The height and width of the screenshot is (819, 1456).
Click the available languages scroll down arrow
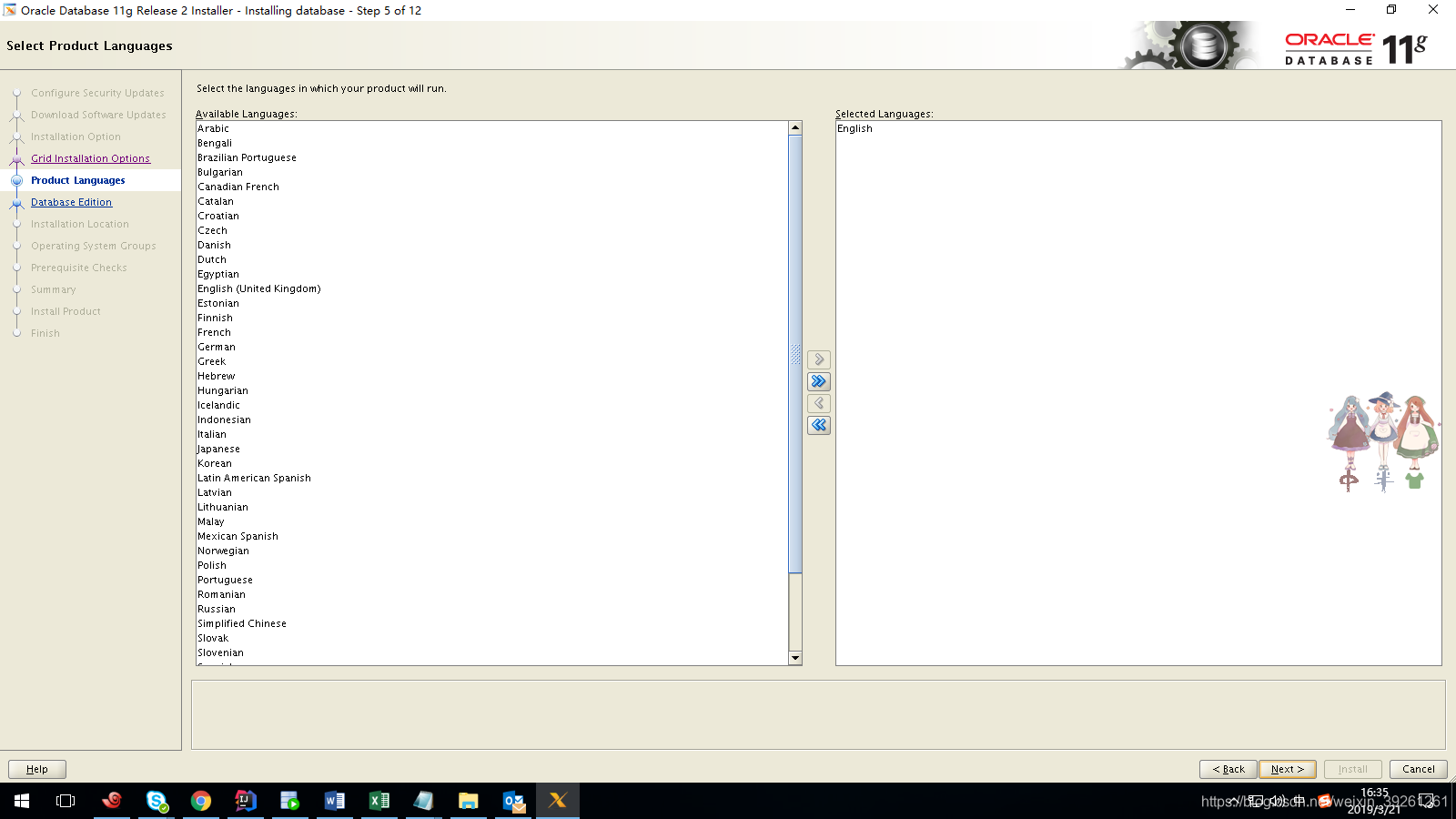795,658
